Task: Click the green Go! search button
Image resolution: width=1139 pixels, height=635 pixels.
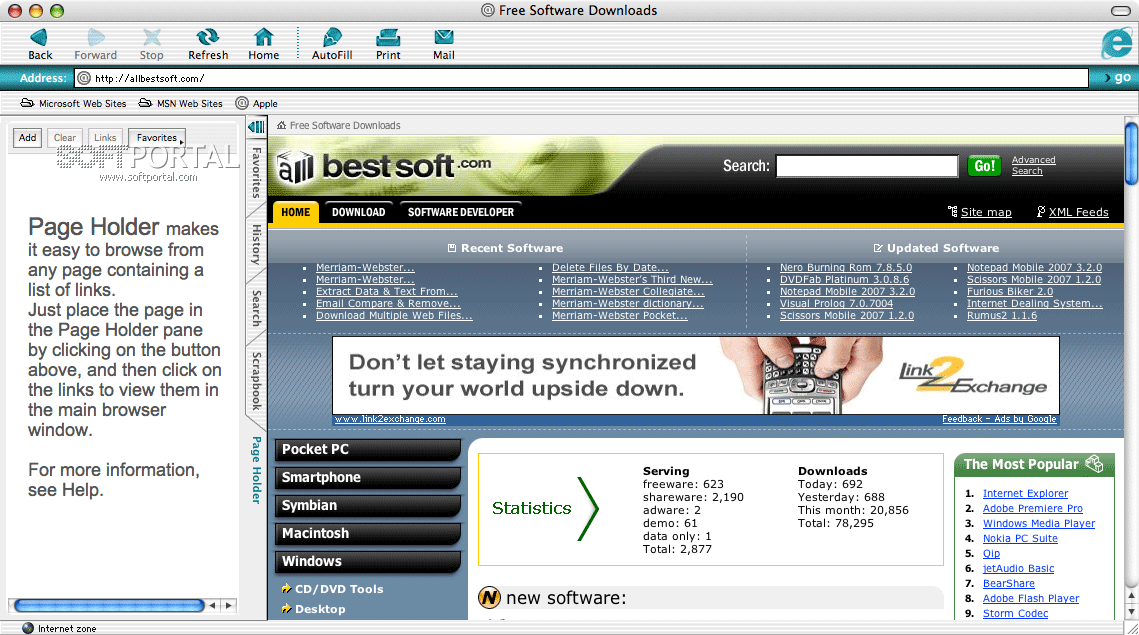Action: [984, 166]
